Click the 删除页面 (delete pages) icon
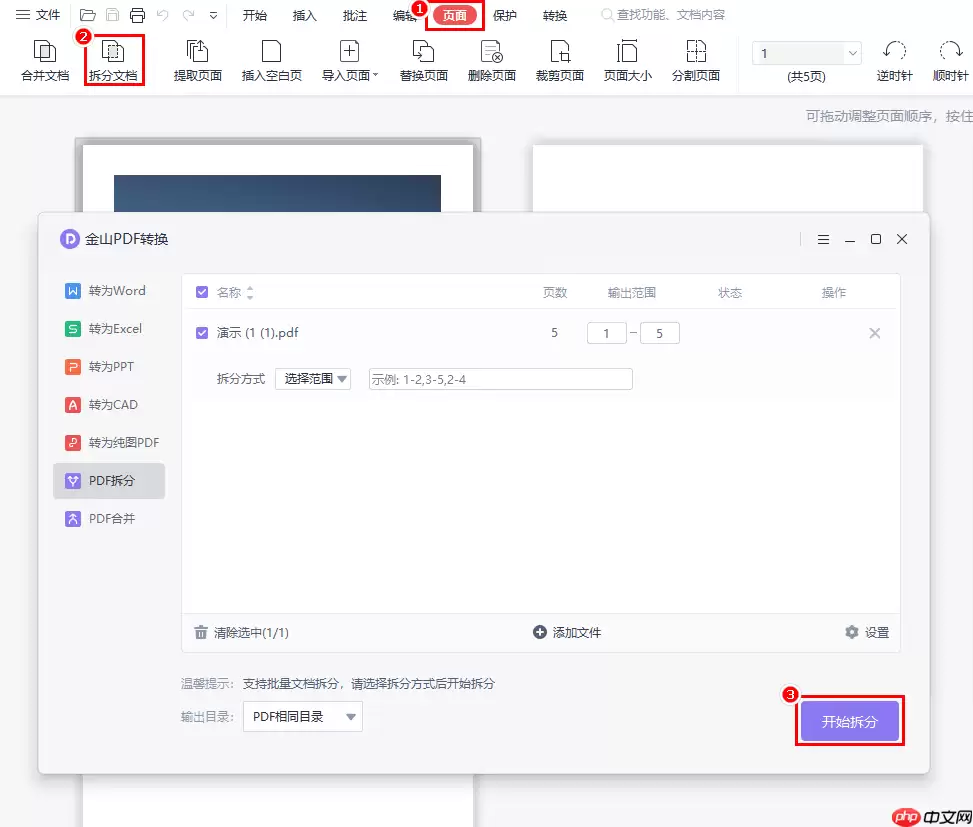The width and height of the screenshot is (973, 827). tap(492, 60)
